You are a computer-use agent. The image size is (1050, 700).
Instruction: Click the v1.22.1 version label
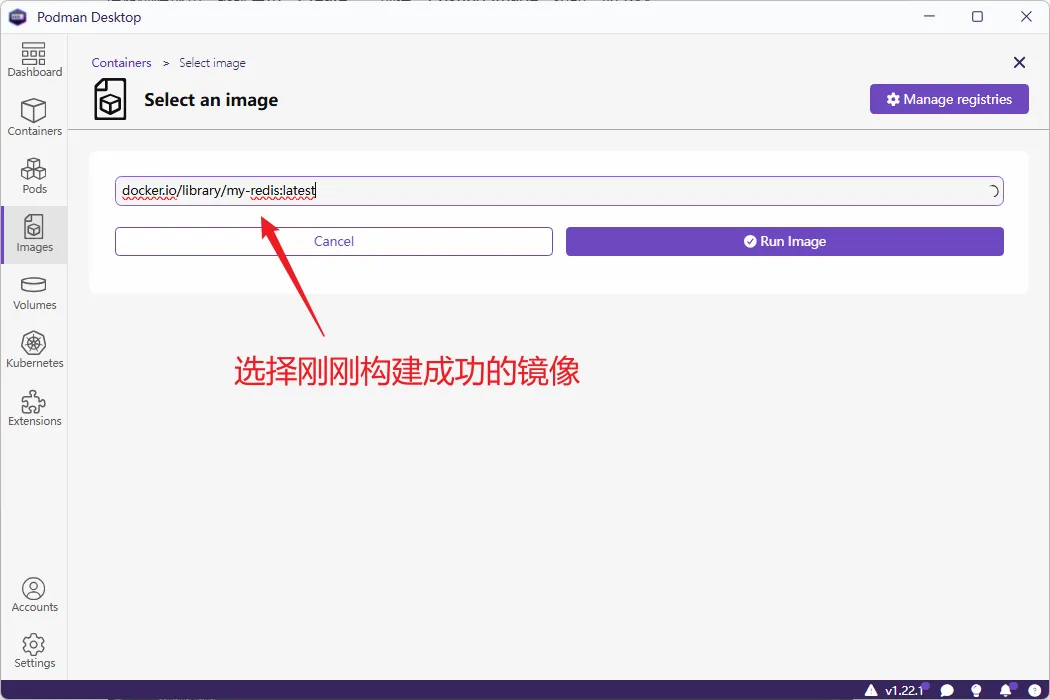(x=904, y=690)
